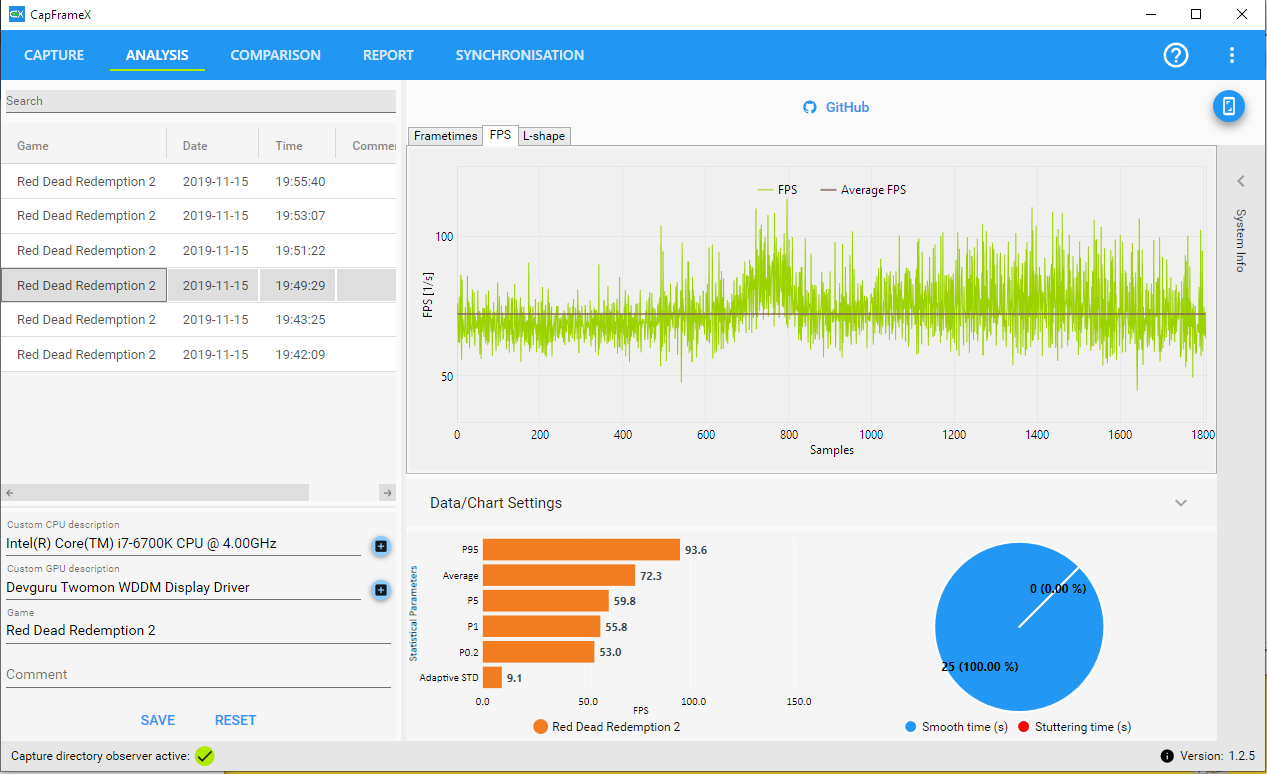Expand the System Info side panel
Viewport: 1267px width, 774px height.
tap(1240, 182)
